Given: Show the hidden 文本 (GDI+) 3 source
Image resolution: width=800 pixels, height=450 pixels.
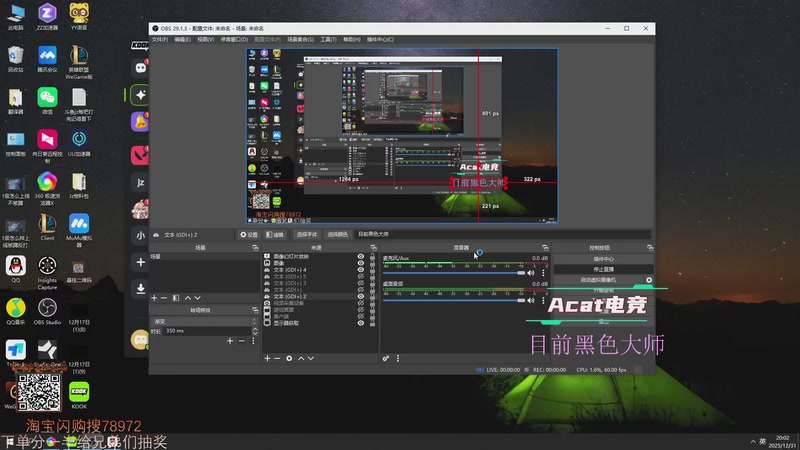Looking at the screenshot, I should 361,283.
